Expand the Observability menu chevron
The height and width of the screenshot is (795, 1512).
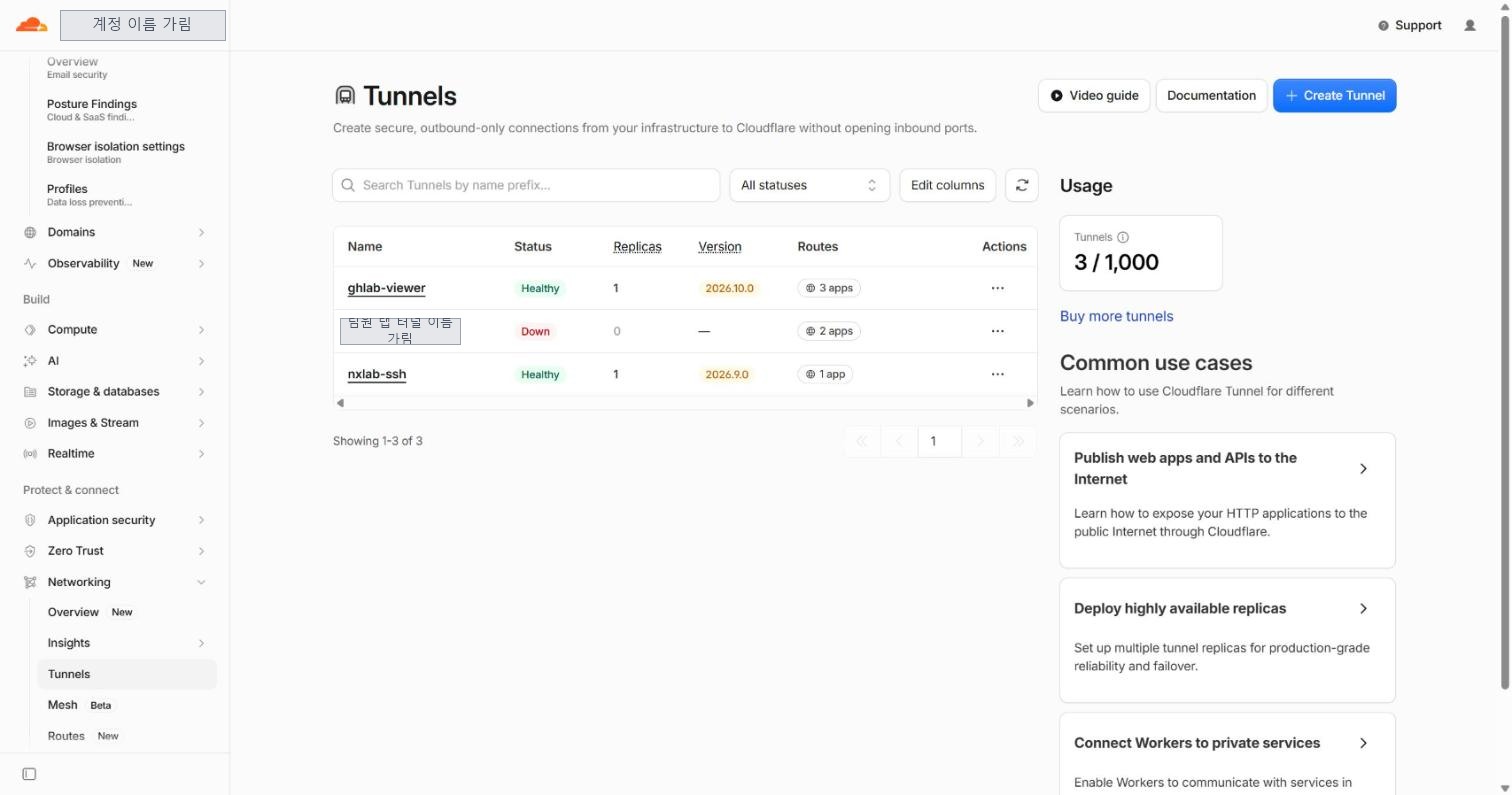point(201,264)
